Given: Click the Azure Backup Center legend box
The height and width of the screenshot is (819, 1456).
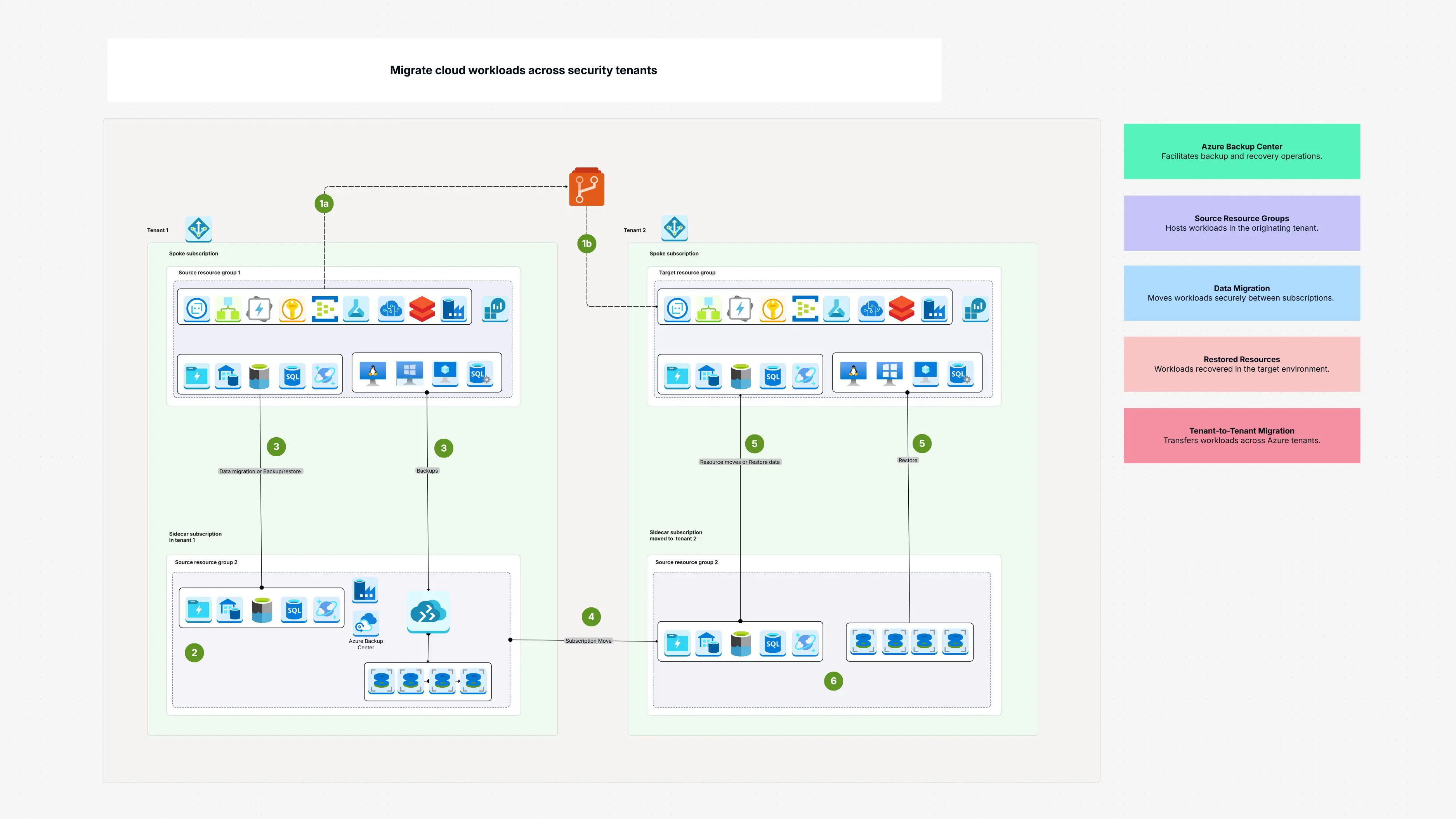Looking at the screenshot, I should pyautogui.click(x=1242, y=151).
